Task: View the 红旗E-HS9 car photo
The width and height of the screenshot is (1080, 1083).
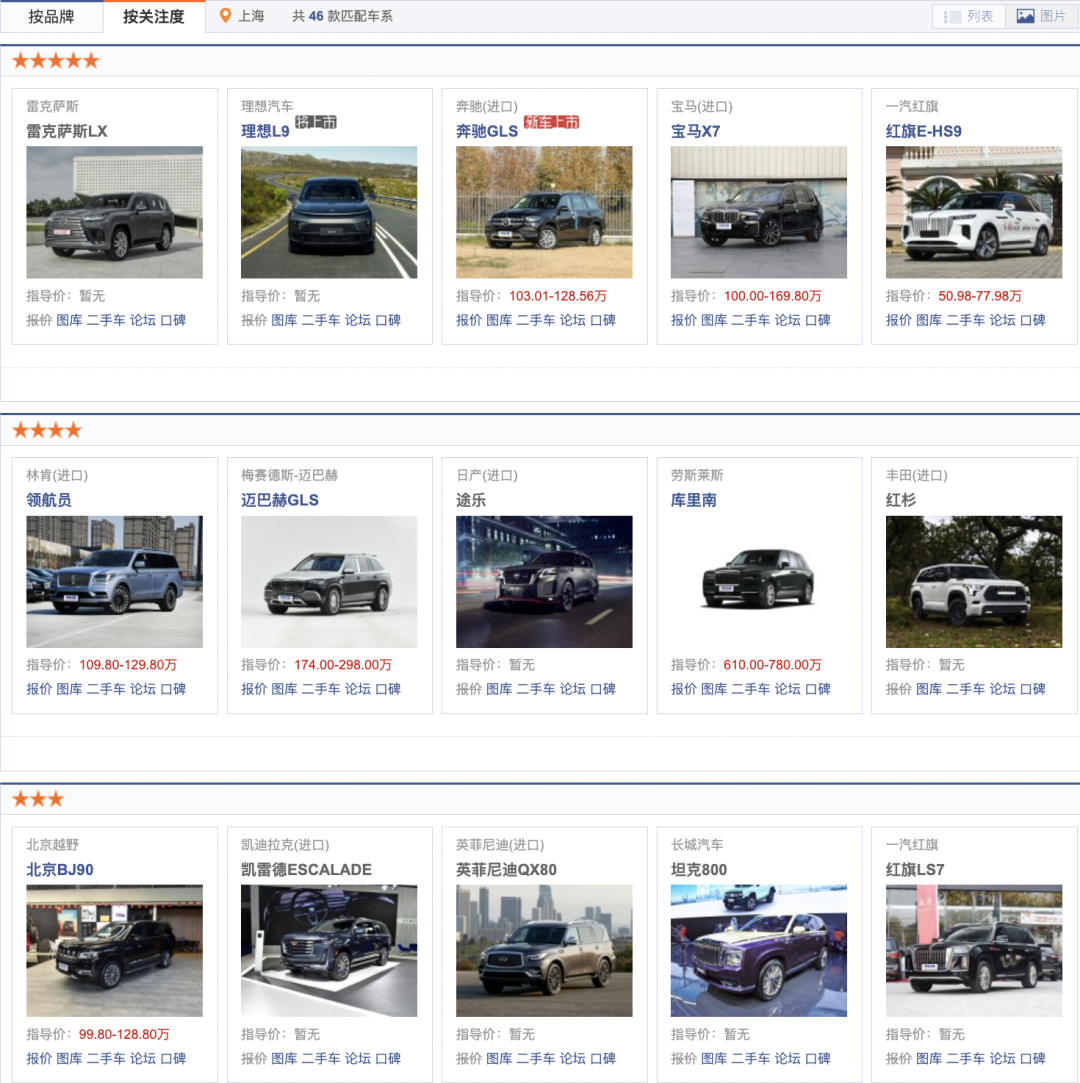Action: (974, 212)
